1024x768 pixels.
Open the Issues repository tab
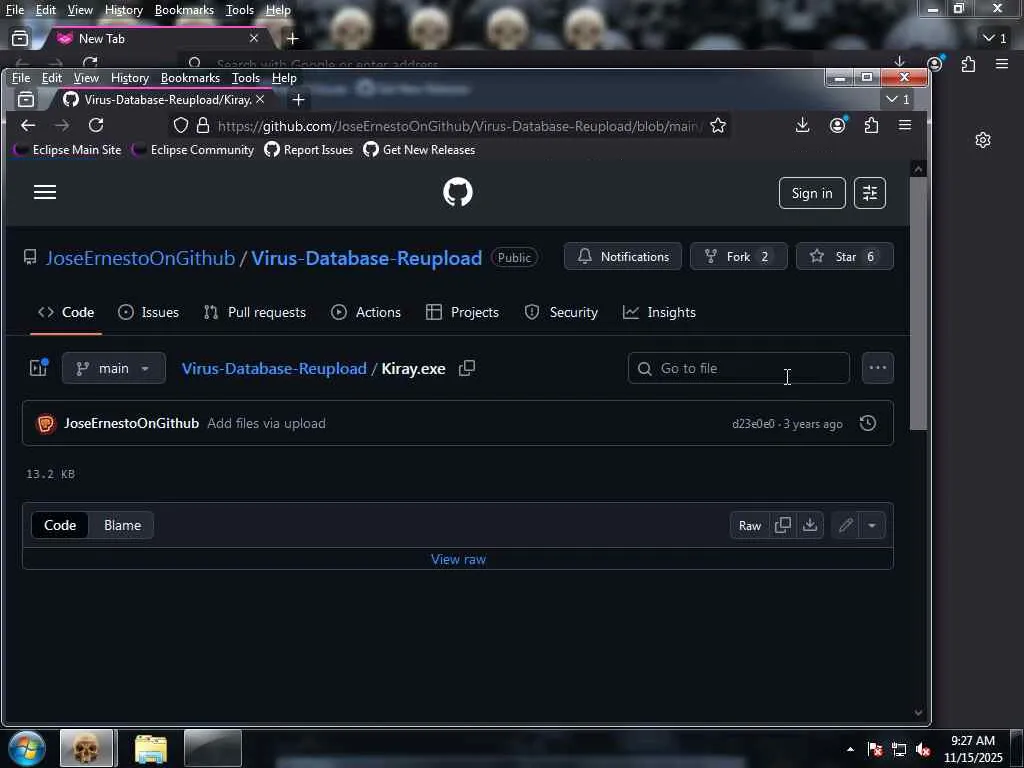point(148,312)
